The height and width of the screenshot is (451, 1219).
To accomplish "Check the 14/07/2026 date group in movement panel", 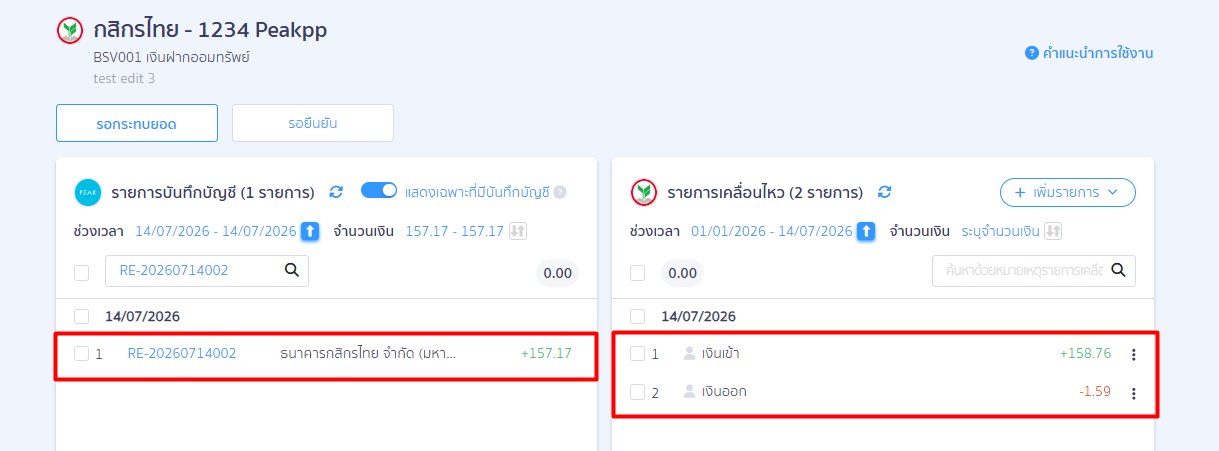I will coord(638,316).
